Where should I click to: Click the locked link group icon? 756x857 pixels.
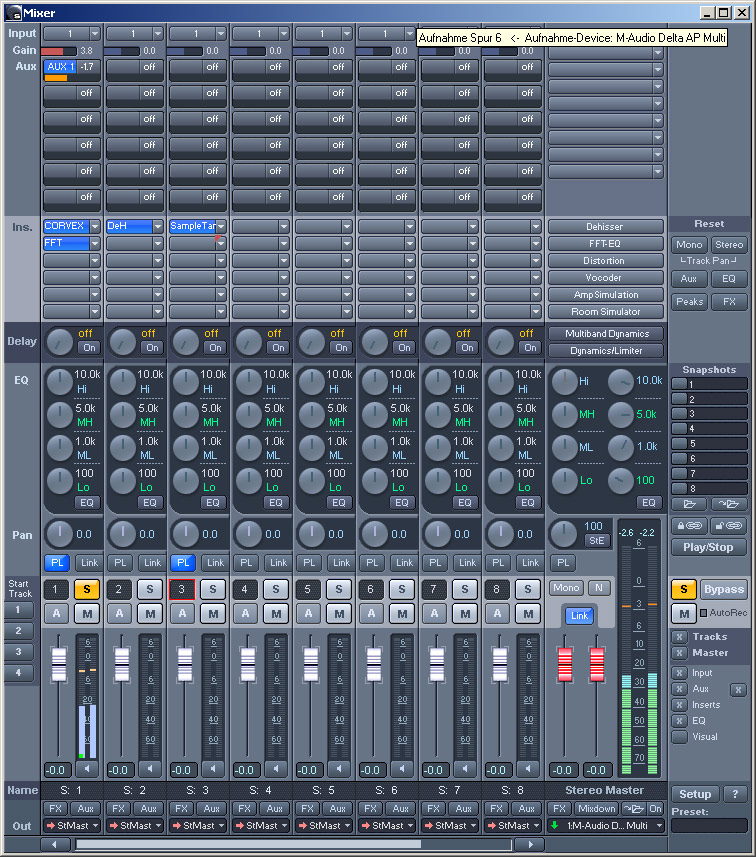[x=689, y=525]
